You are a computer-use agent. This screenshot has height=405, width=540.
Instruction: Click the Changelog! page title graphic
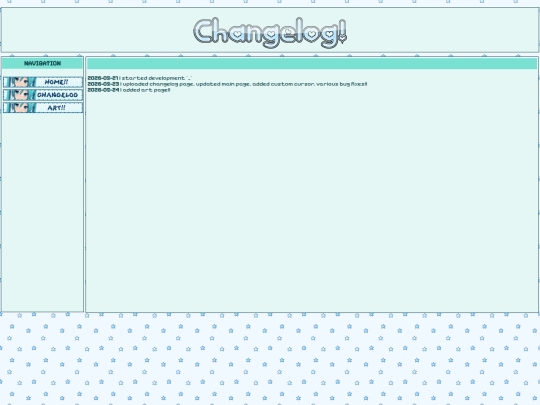coord(270,32)
